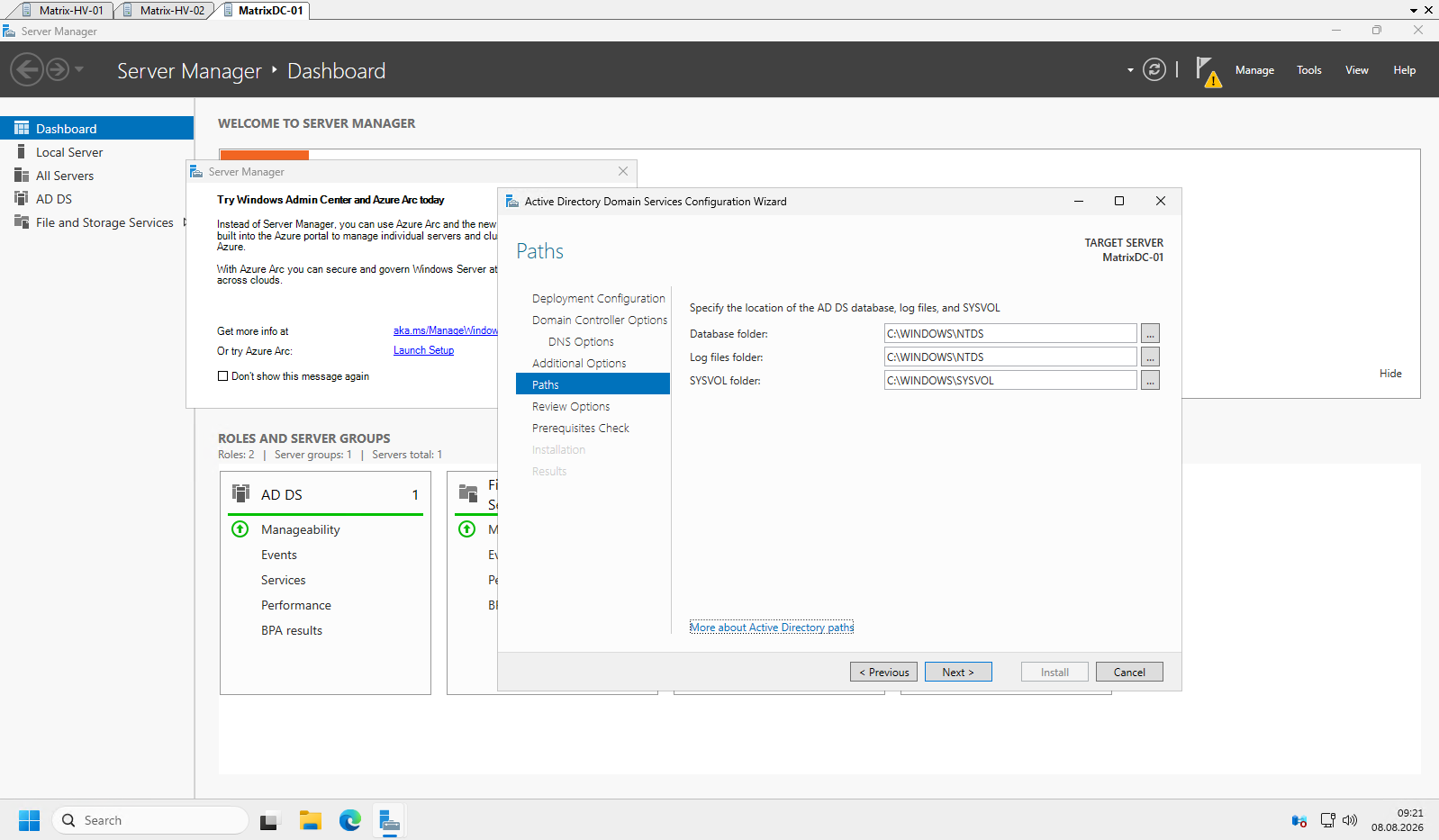Go to Review Options wizard step

(x=571, y=406)
